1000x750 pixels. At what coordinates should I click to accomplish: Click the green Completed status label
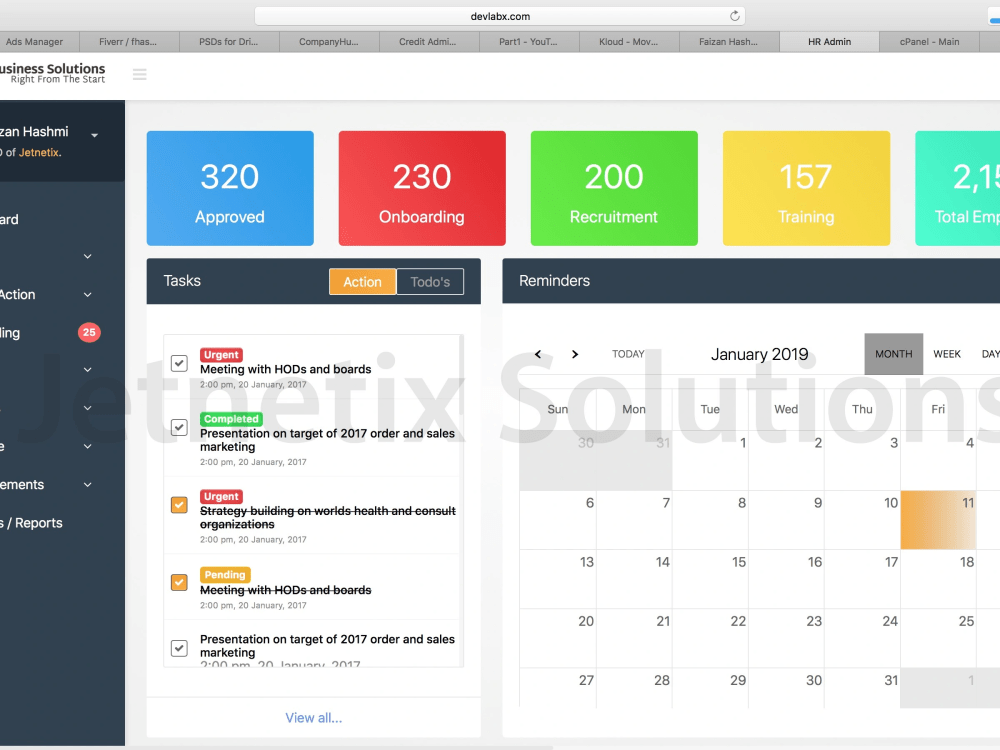pyautogui.click(x=231, y=419)
